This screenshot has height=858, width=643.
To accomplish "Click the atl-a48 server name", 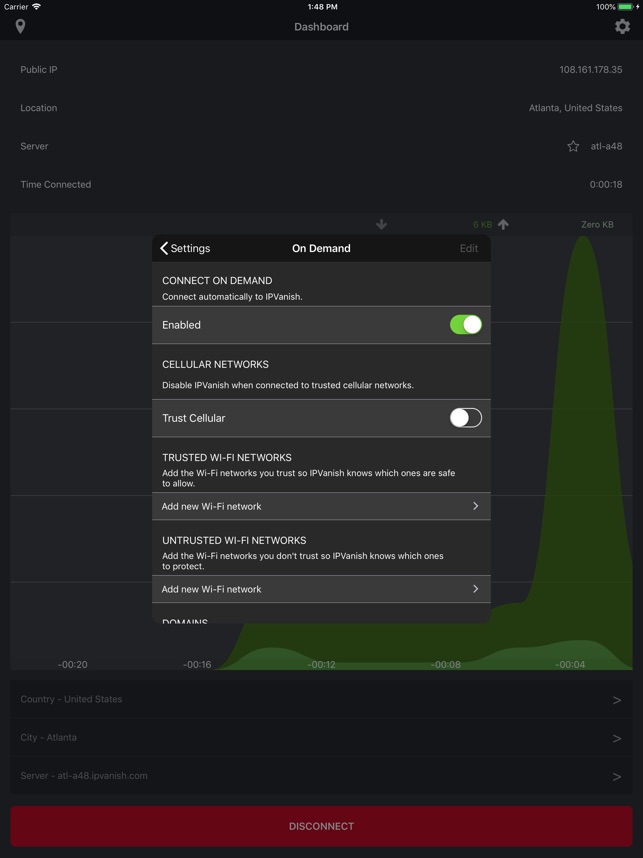I will point(606,146).
